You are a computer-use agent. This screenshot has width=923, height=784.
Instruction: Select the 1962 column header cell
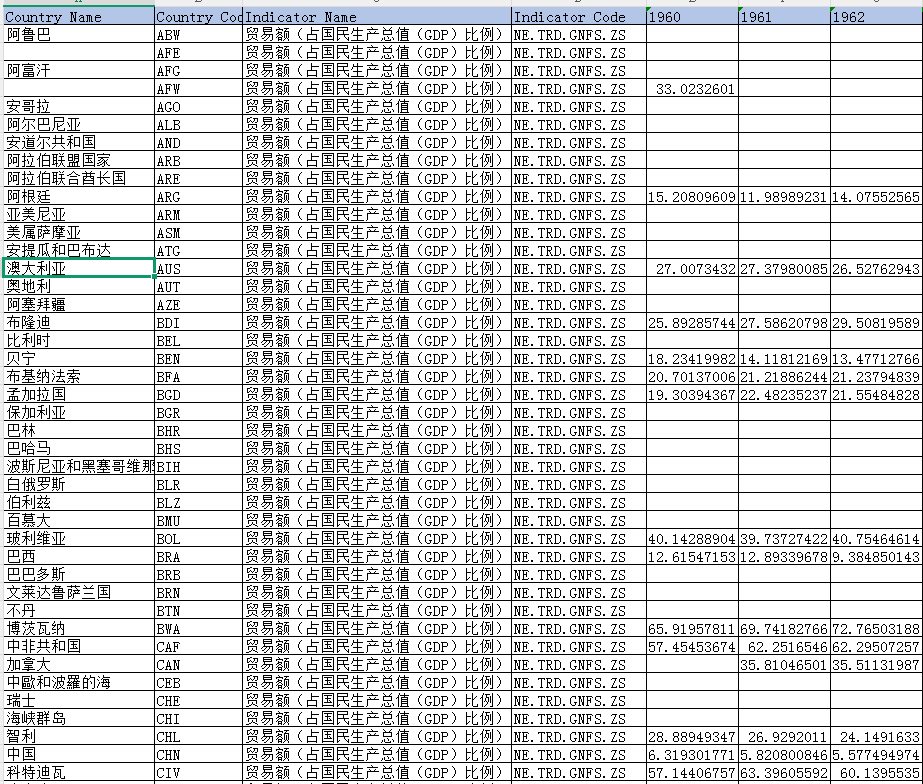point(875,17)
